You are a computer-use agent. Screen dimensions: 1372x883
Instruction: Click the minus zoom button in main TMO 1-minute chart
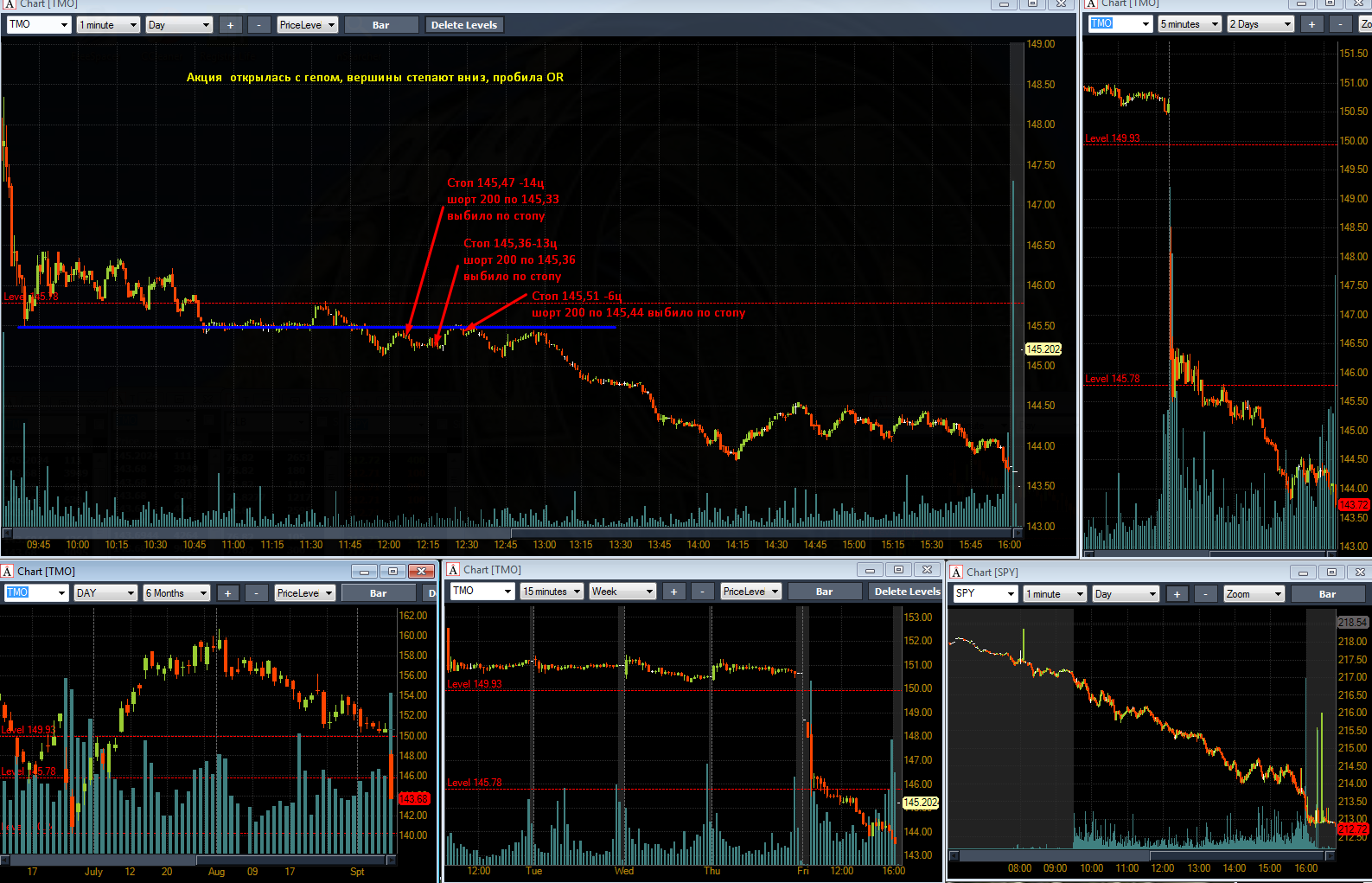click(x=259, y=25)
